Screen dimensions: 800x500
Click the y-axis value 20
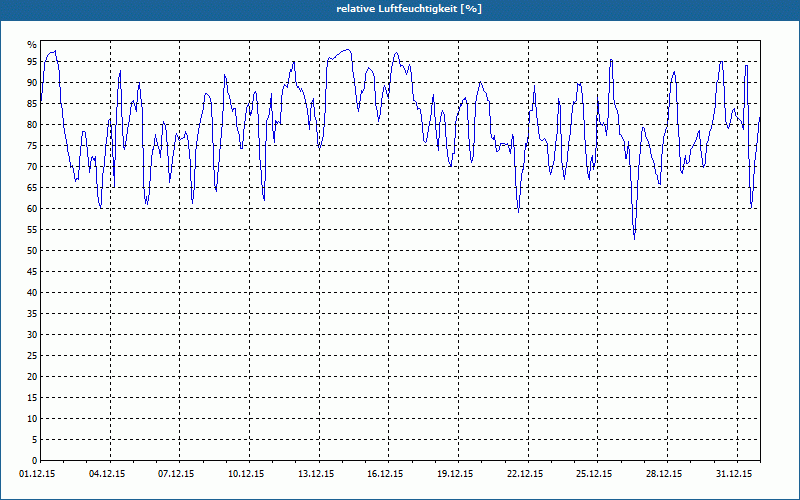[x=32, y=377]
